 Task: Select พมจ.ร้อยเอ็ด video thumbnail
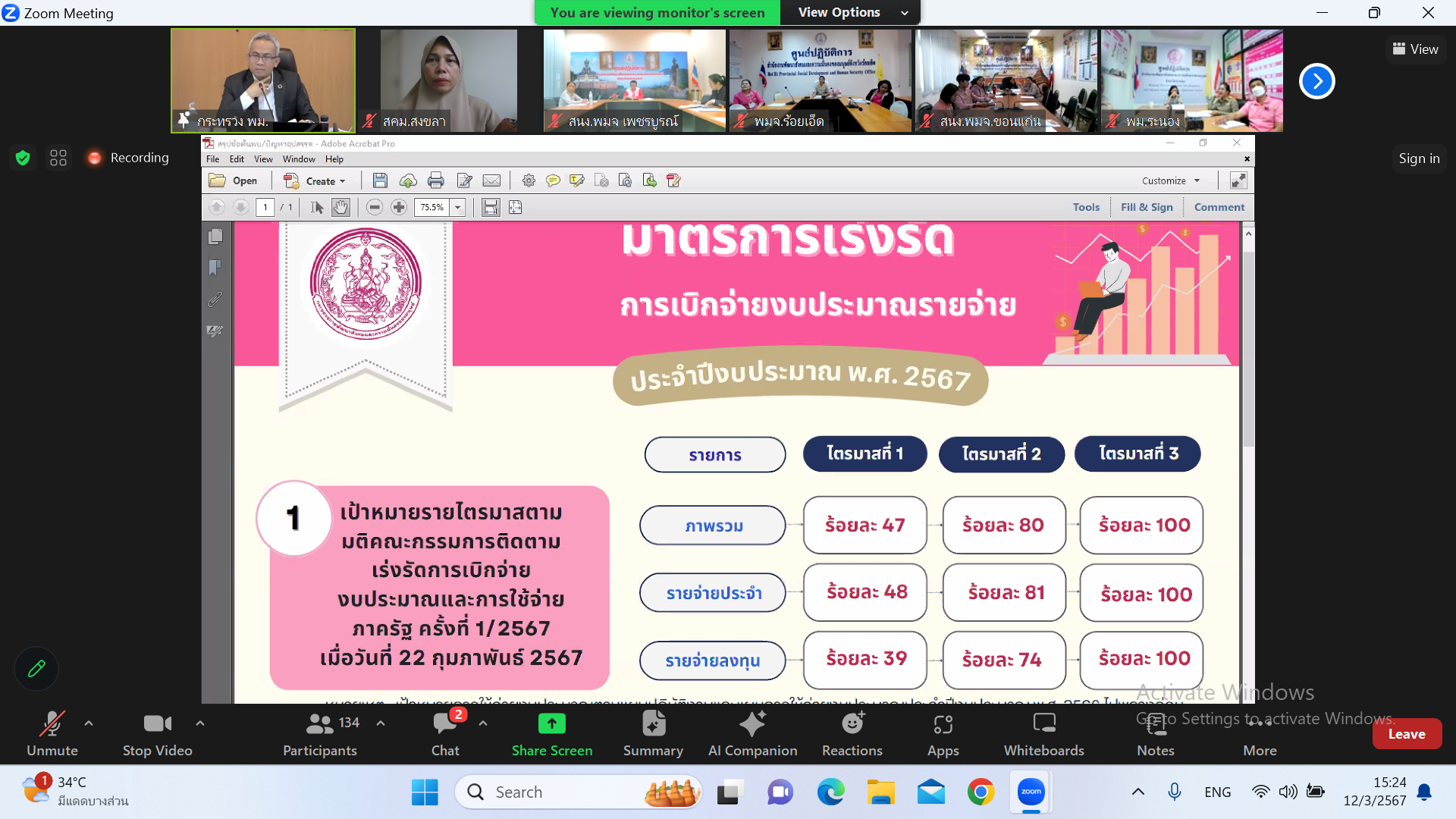pyautogui.click(x=820, y=80)
